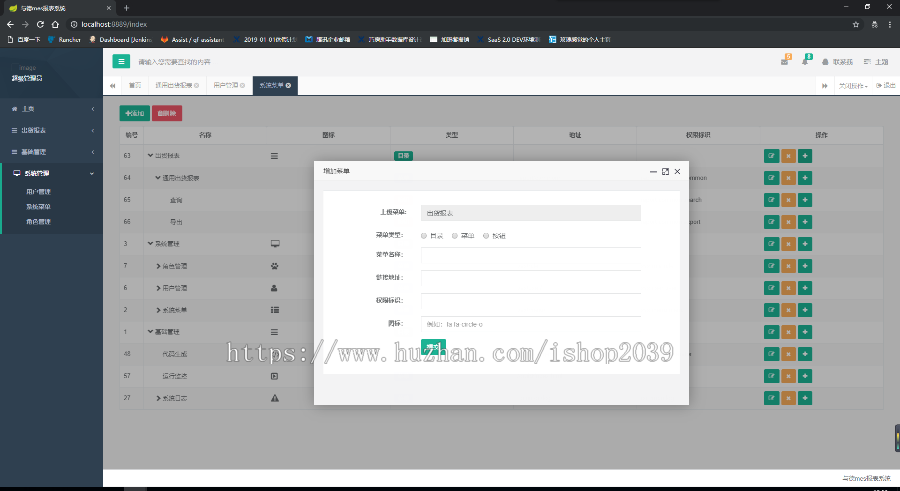Screen dimensions: 900x491
Task: Click orange delete icon for row 65
Action: pos(789,200)
